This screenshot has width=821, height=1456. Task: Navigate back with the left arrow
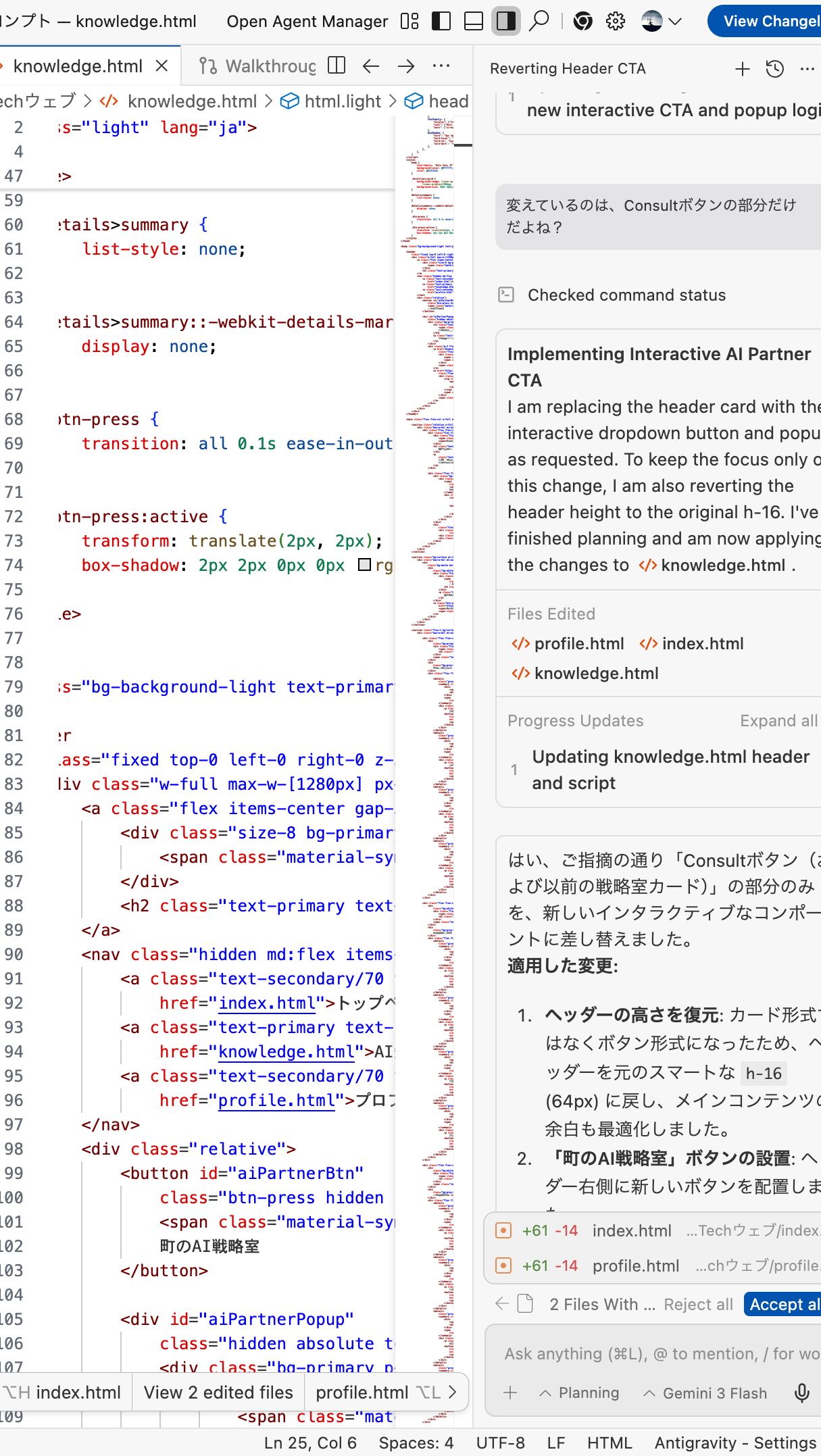371,66
